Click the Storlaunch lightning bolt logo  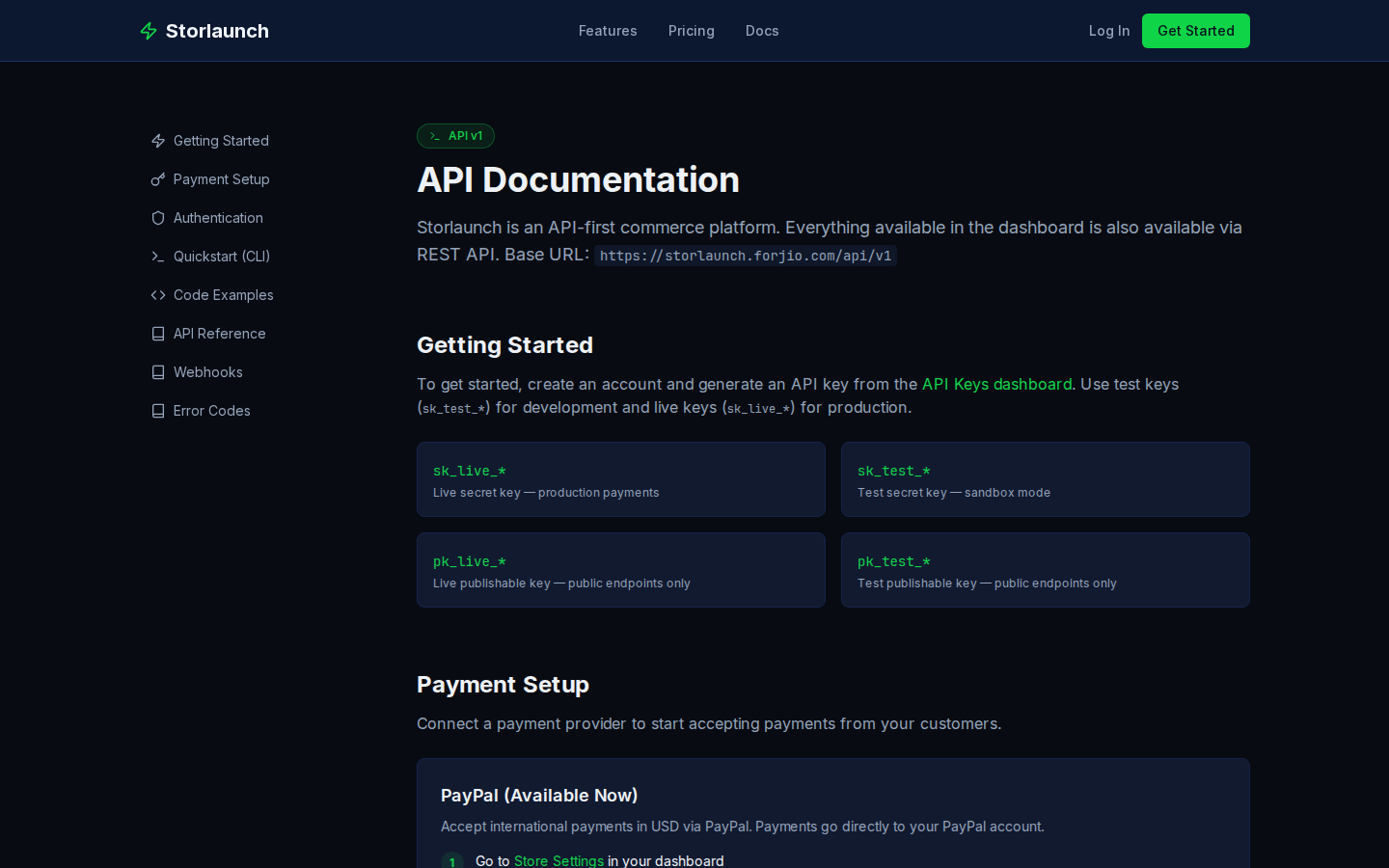click(150, 31)
